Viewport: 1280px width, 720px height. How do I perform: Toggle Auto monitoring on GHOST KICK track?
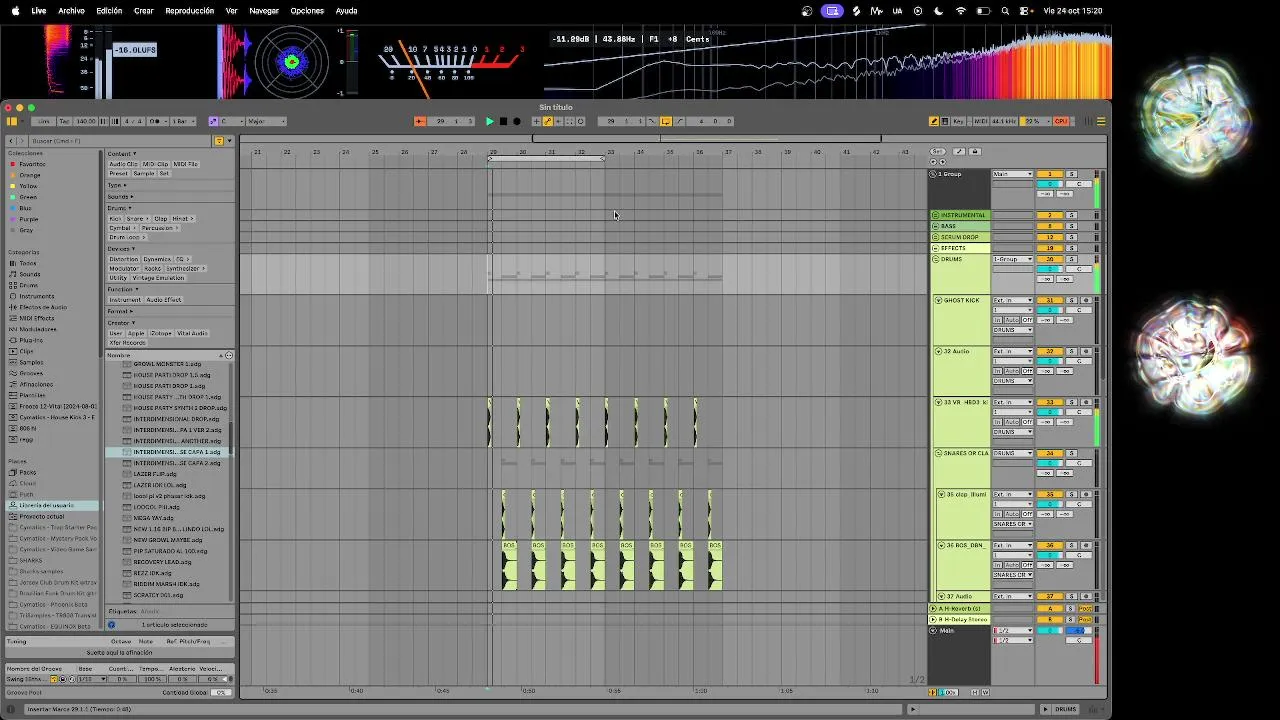(1012, 320)
